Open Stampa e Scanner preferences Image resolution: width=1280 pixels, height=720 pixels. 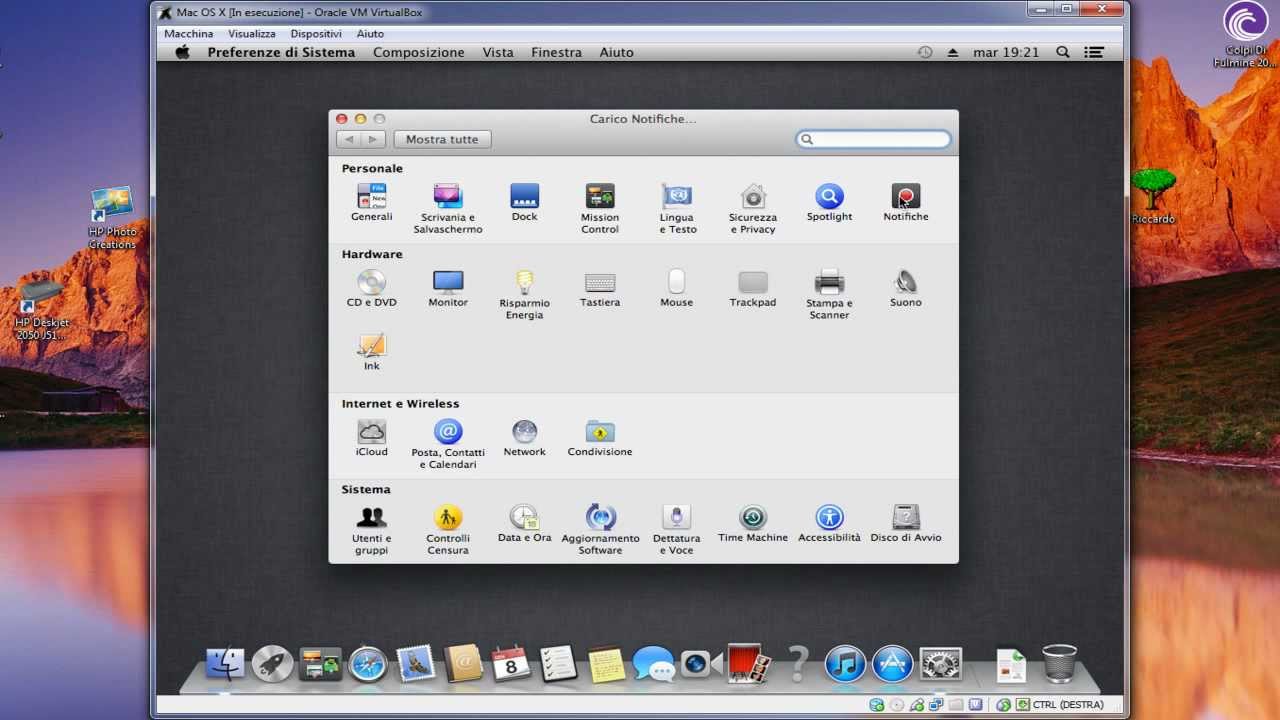click(x=829, y=294)
